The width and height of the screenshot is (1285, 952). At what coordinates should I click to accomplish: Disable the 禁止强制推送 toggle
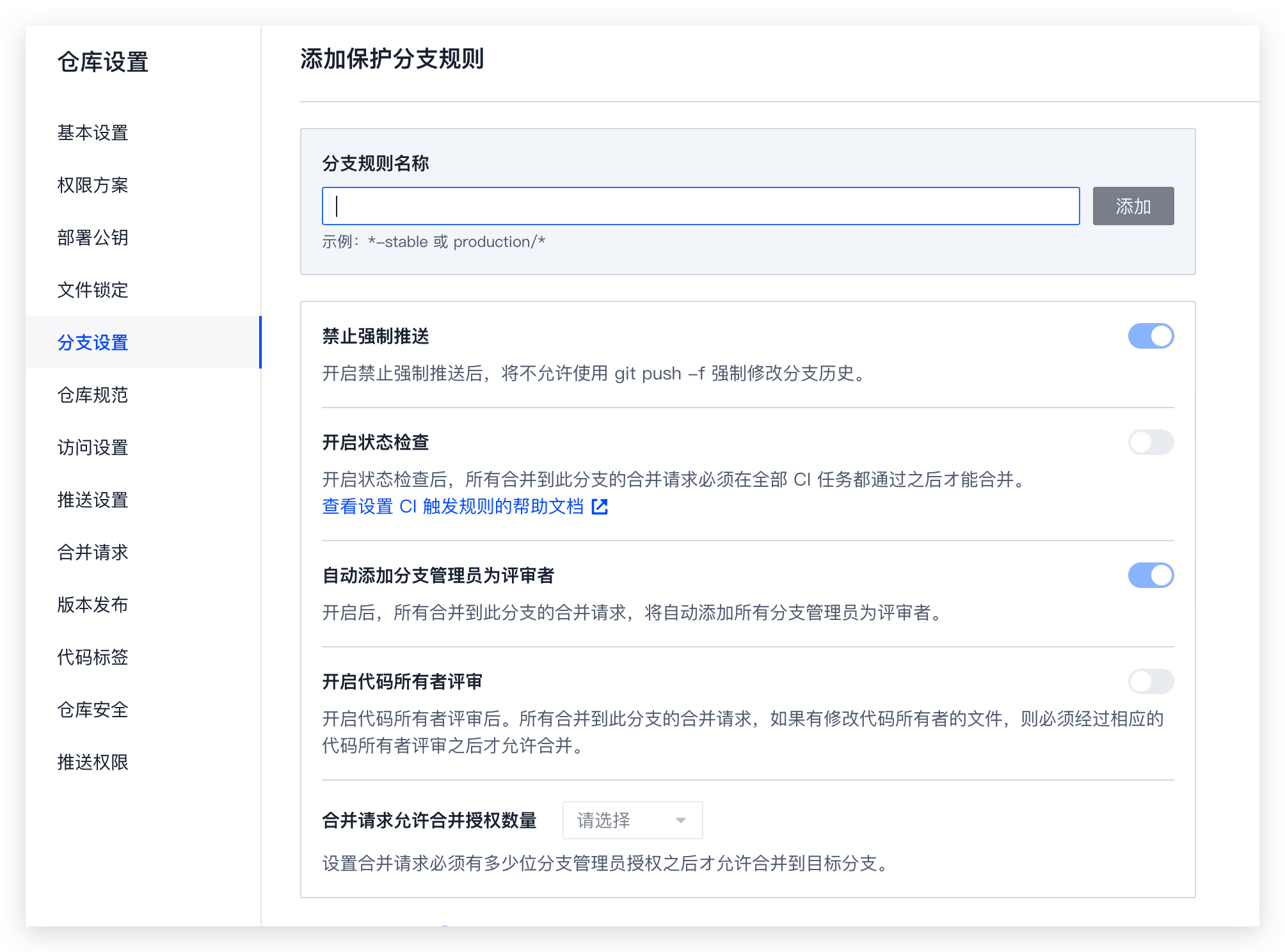1150,336
